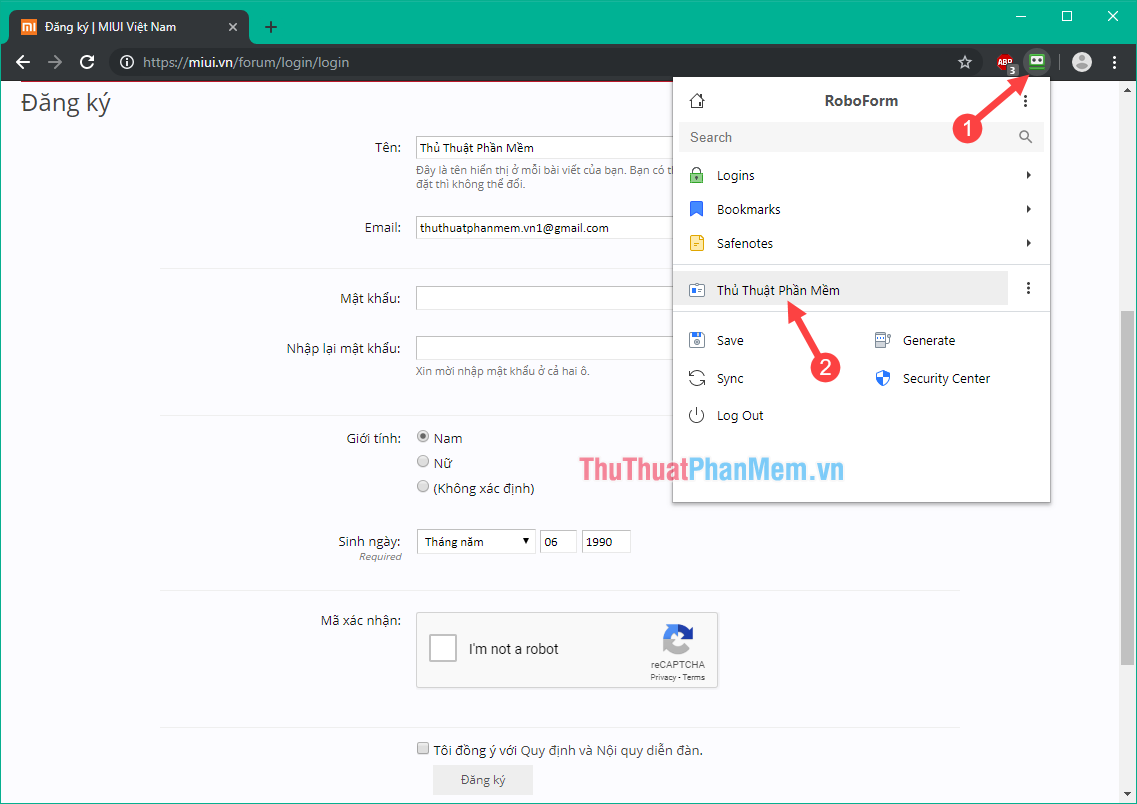Switch to the Đăng ký MIUI Việt Nam tab
Screen dimensions: 1137x804
120,27
